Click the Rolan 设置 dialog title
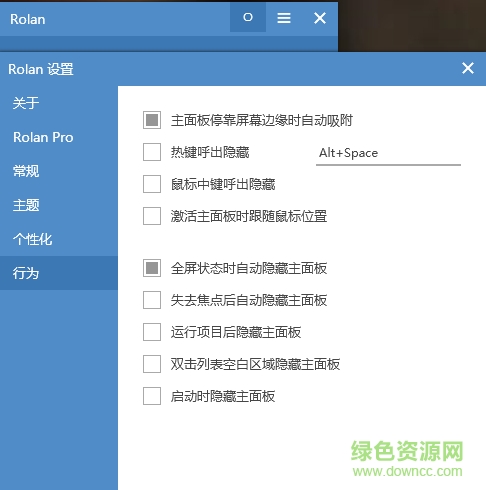This screenshot has width=486, height=490. point(41,69)
